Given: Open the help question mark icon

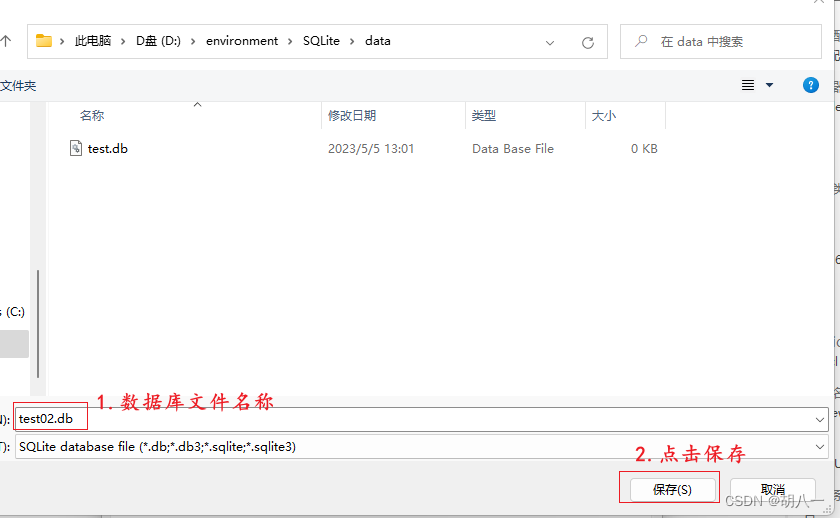Looking at the screenshot, I should pos(811,85).
